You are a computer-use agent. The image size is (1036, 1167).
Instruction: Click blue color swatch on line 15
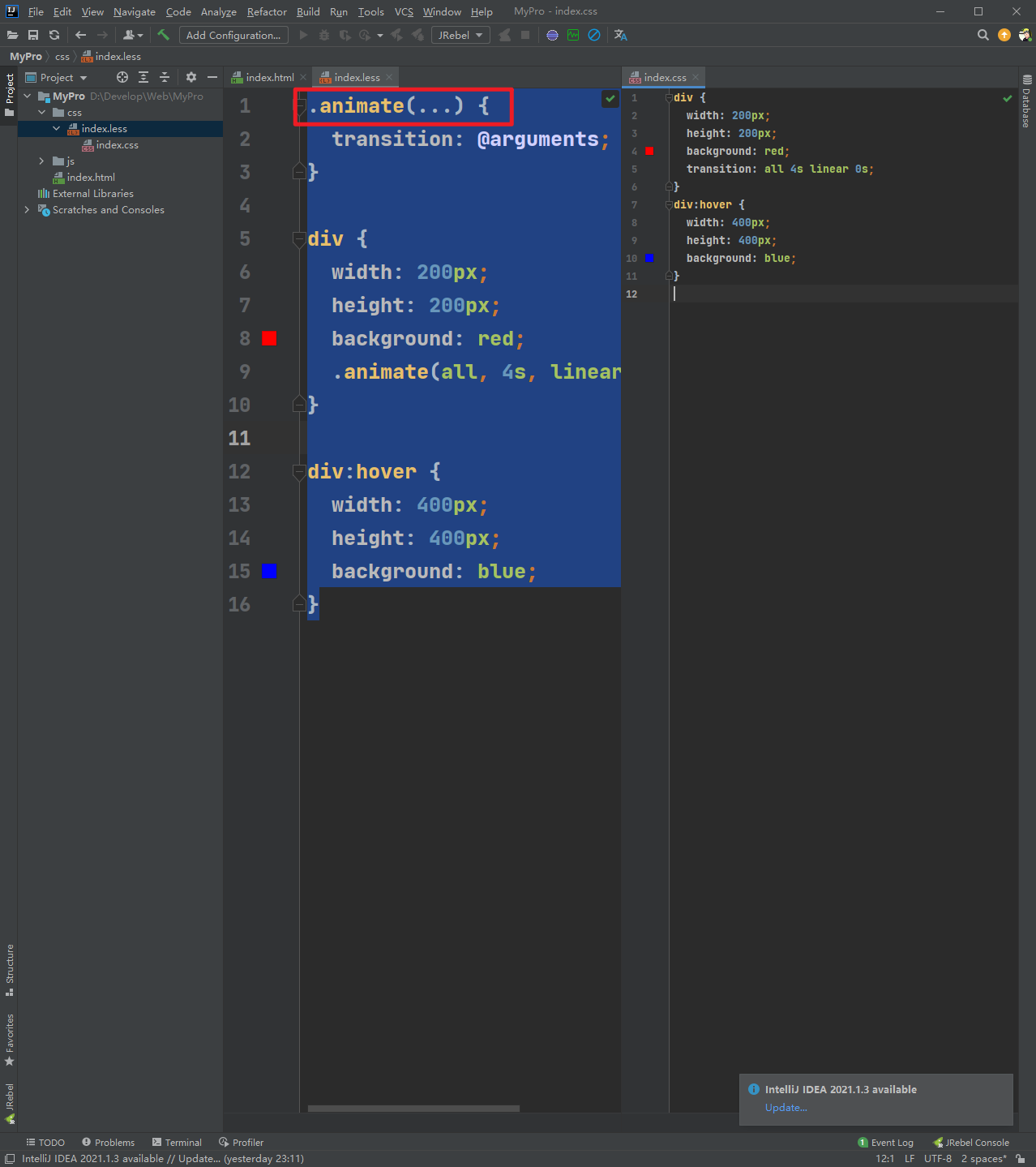[270, 571]
